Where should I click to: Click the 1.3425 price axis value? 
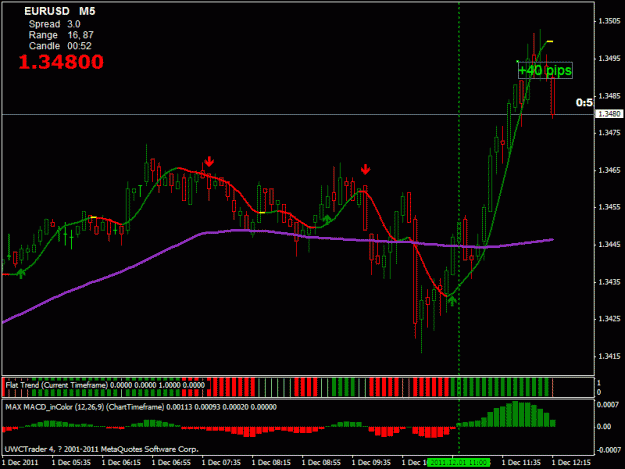pos(609,319)
